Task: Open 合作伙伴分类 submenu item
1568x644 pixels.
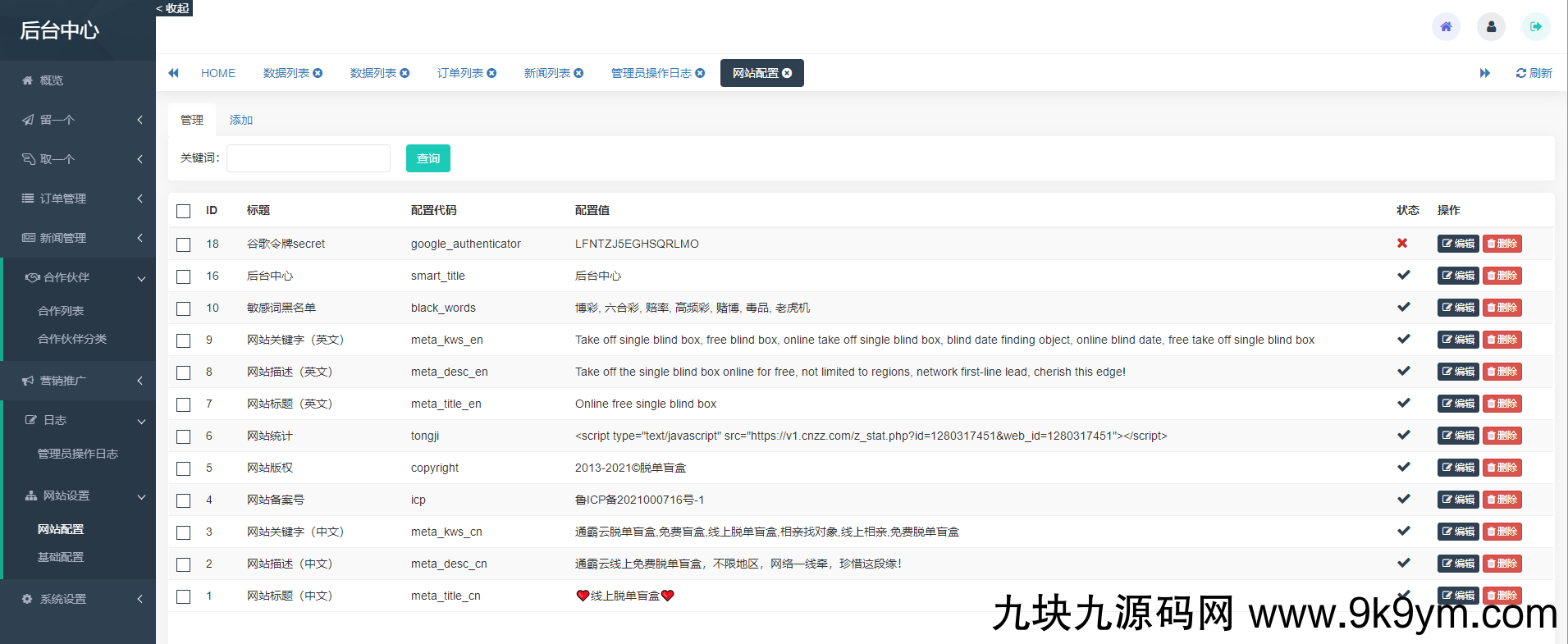Action: tap(72, 339)
